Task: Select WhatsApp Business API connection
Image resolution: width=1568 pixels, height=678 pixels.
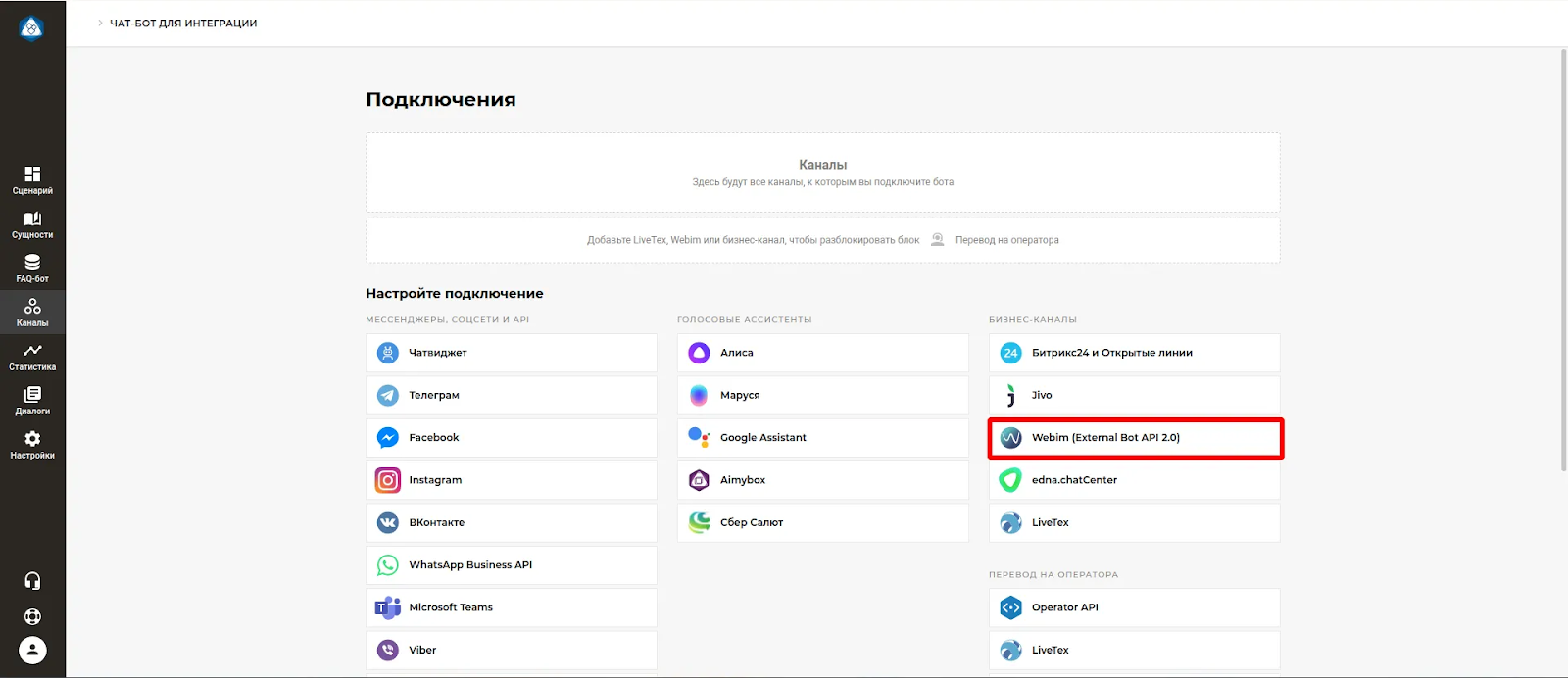Action: (x=511, y=565)
